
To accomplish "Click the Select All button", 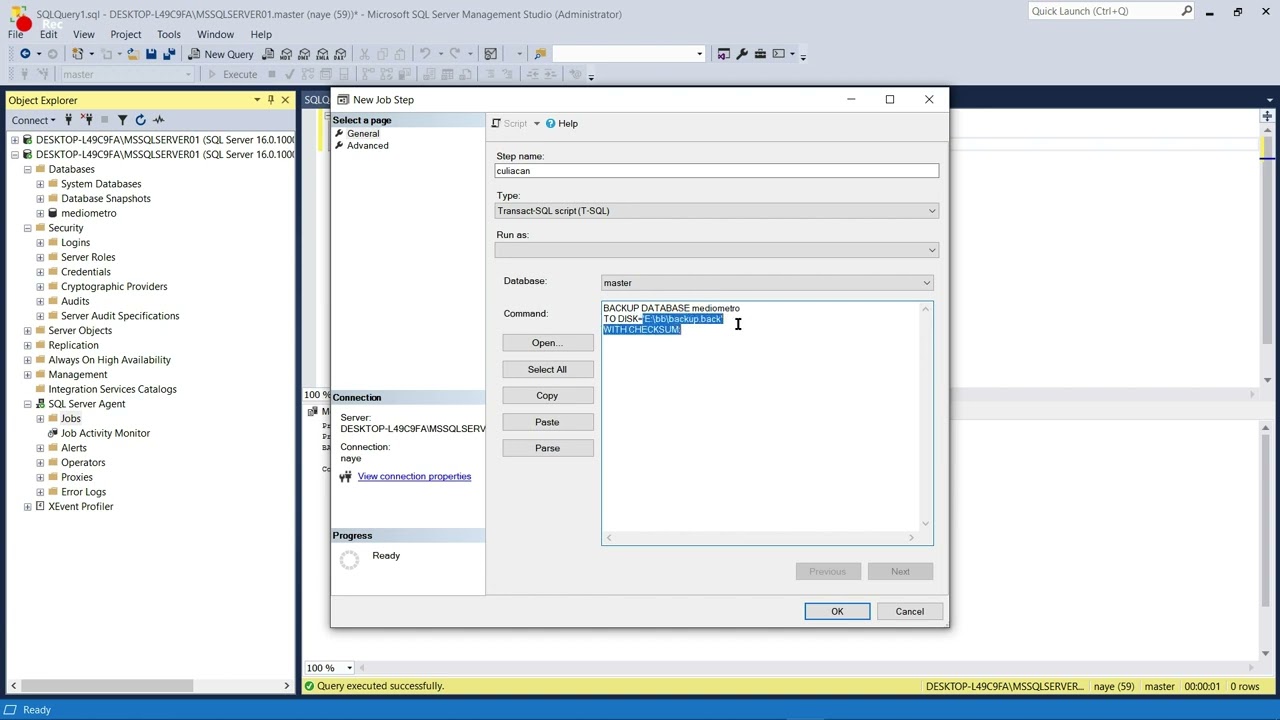I will pos(547,369).
